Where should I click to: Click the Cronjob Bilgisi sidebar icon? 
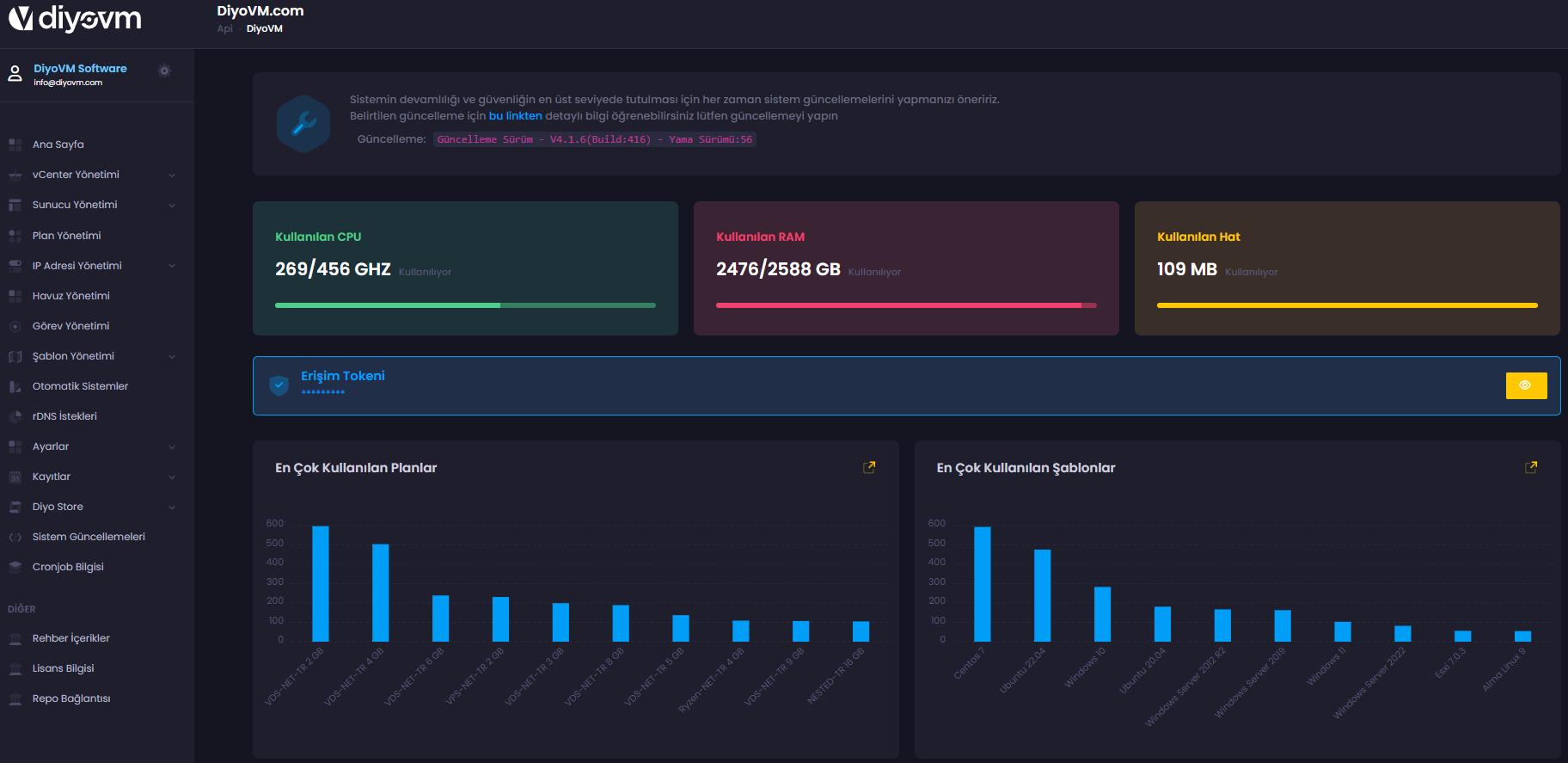click(15, 567)
